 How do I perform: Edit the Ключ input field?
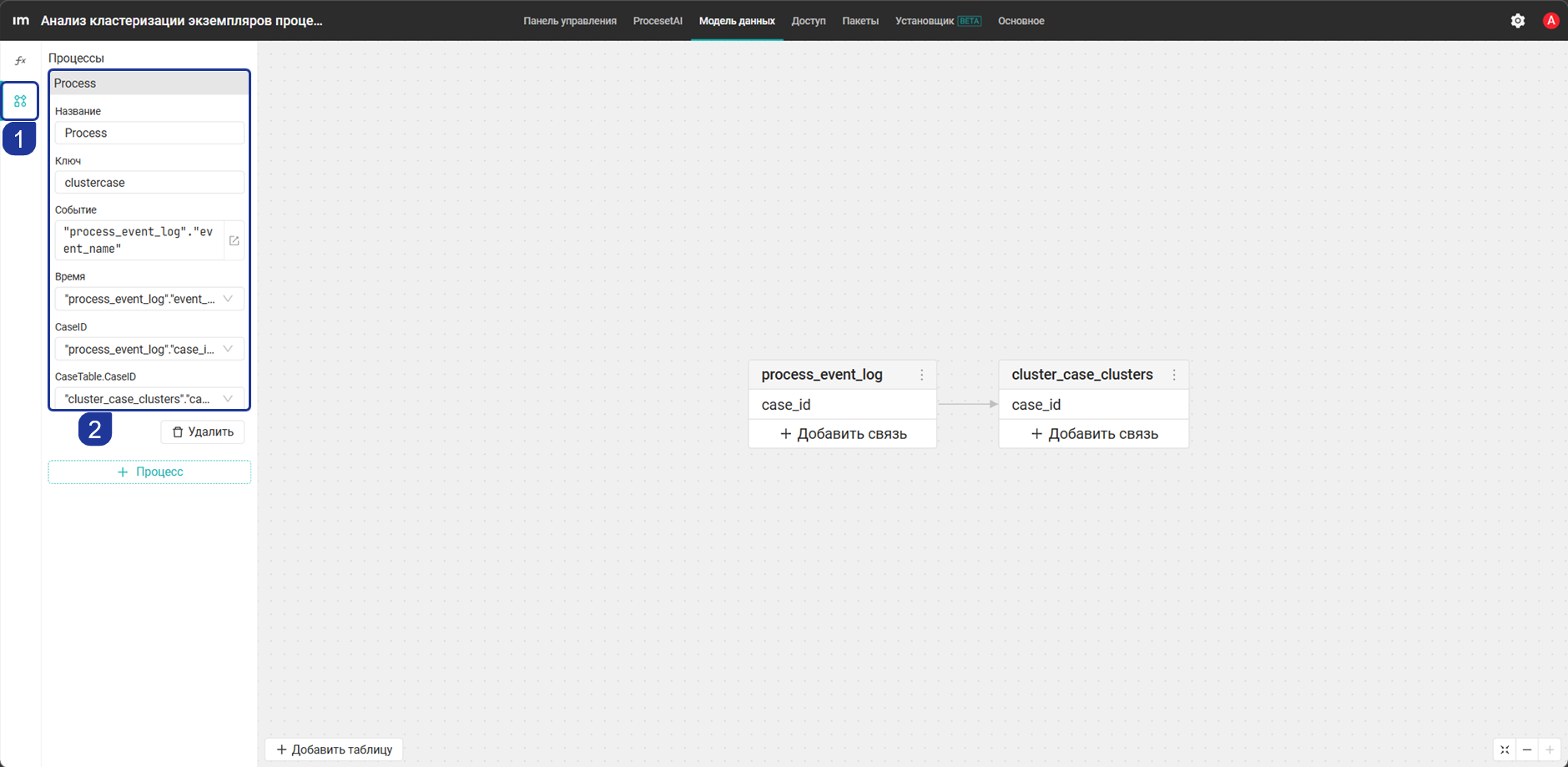tap(149, 183)
